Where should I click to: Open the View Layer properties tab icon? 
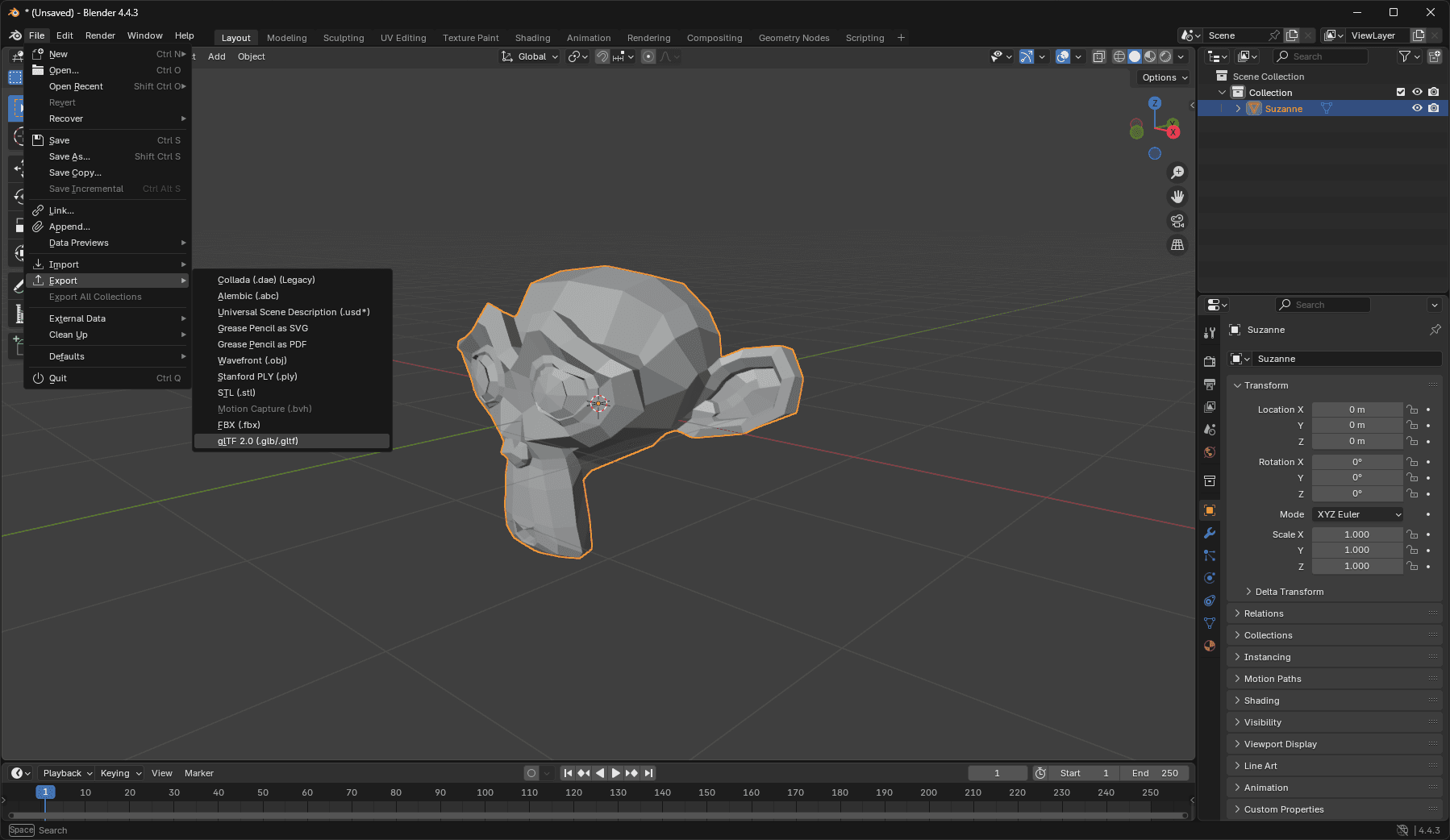[x=1210, y=407]
